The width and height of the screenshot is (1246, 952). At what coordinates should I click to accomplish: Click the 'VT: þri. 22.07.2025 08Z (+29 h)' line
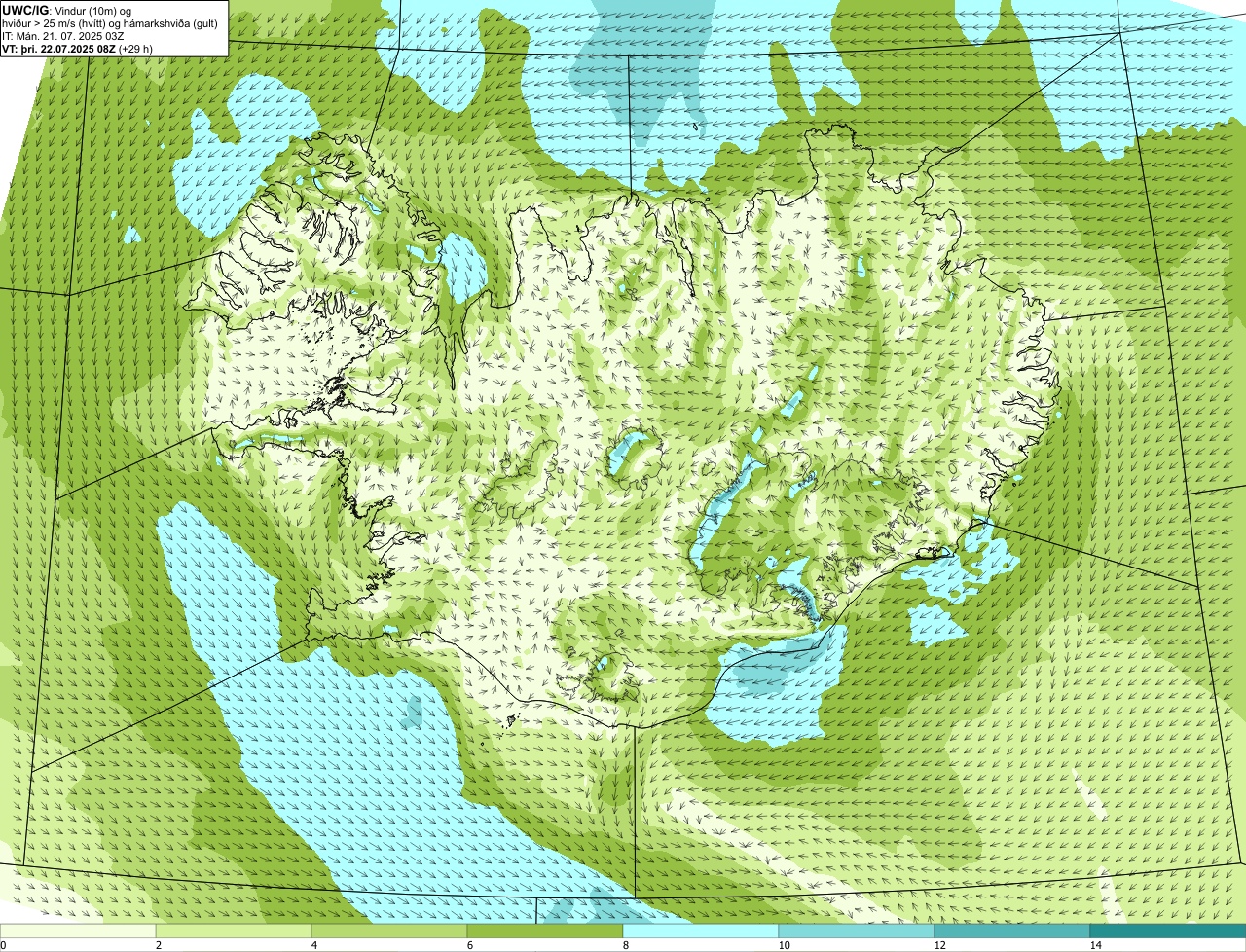point(78,49)
